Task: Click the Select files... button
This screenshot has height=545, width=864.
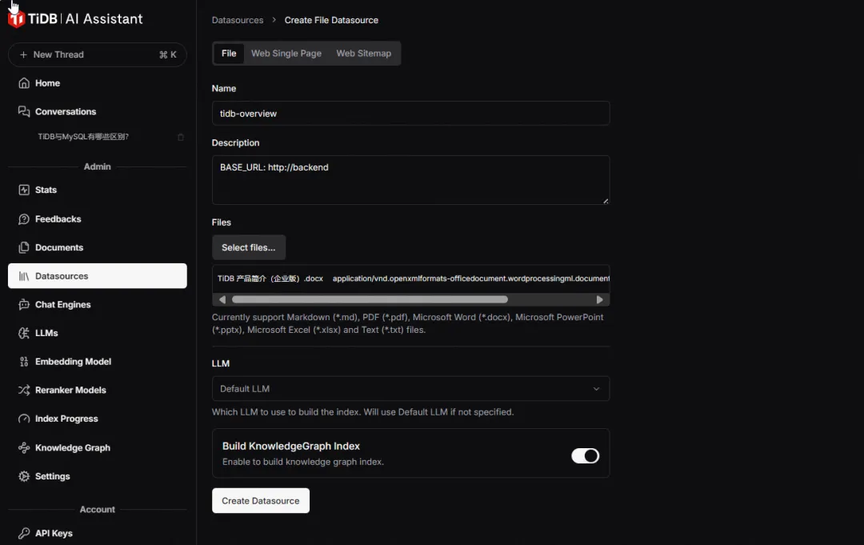Action: (x=249, y=247)
